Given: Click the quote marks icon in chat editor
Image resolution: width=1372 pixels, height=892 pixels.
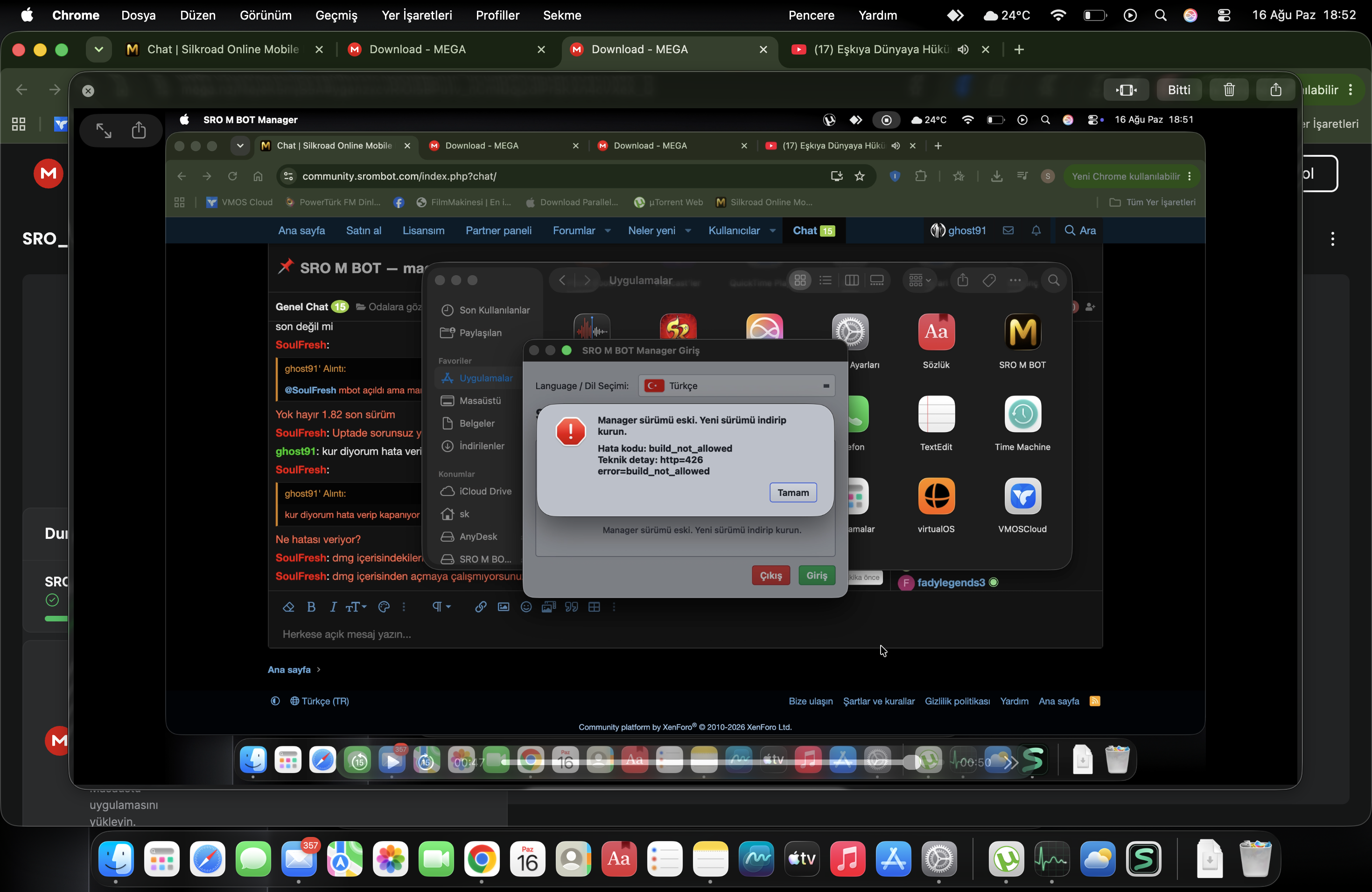Looking at the screenshot, I should point(571,607).
